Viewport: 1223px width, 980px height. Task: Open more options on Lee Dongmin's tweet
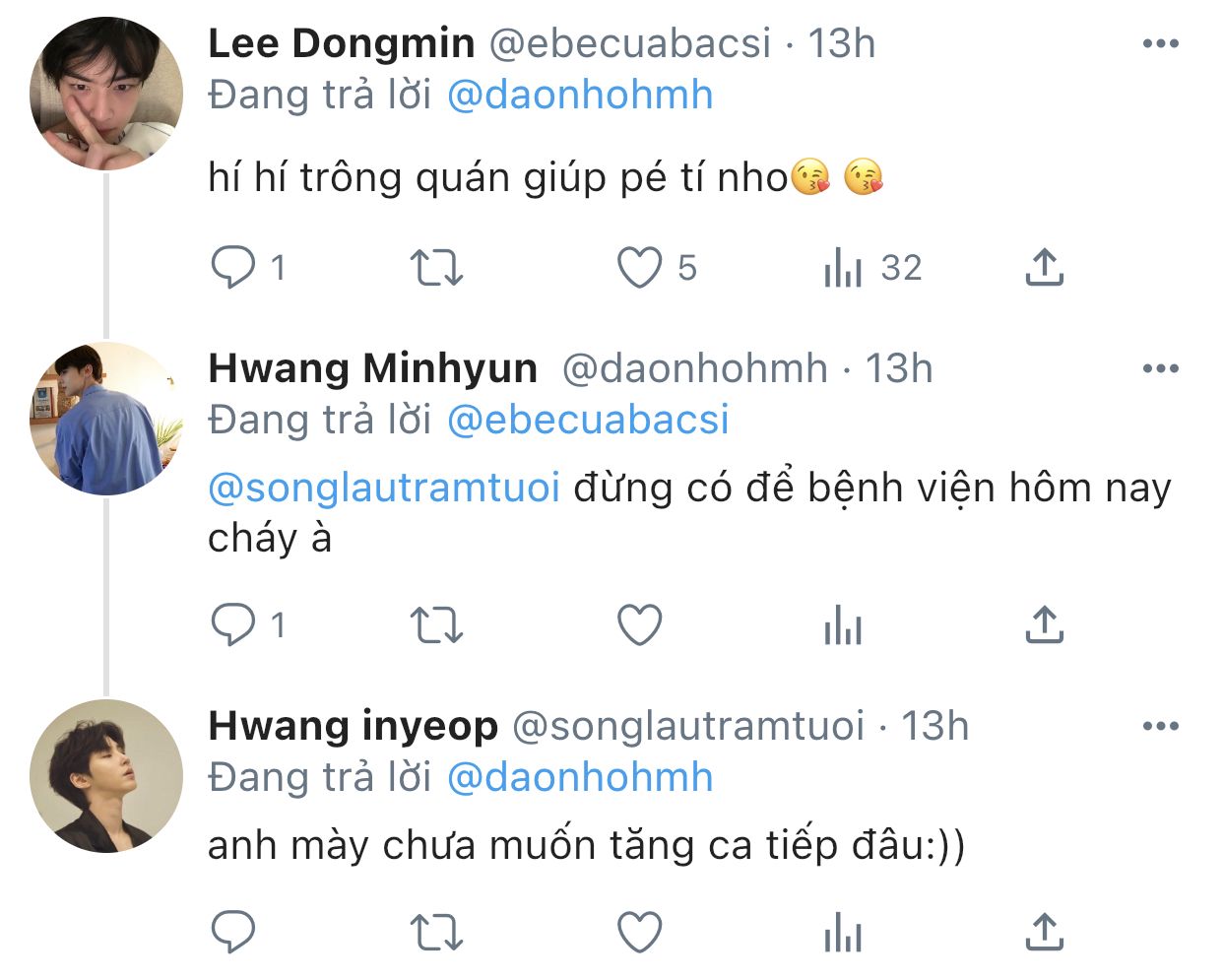click(1161, 43)
